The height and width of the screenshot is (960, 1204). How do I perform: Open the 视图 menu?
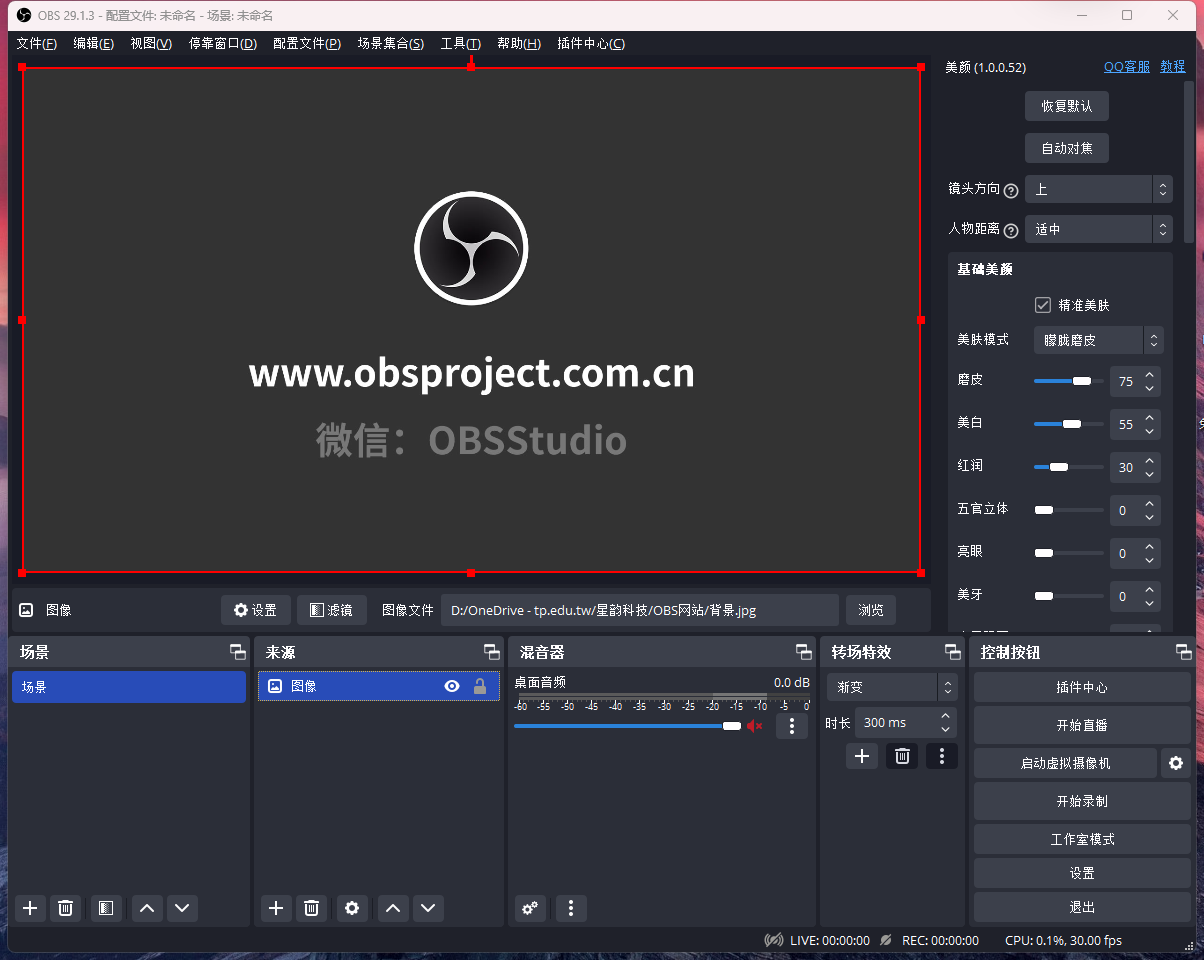coord(151,43)
